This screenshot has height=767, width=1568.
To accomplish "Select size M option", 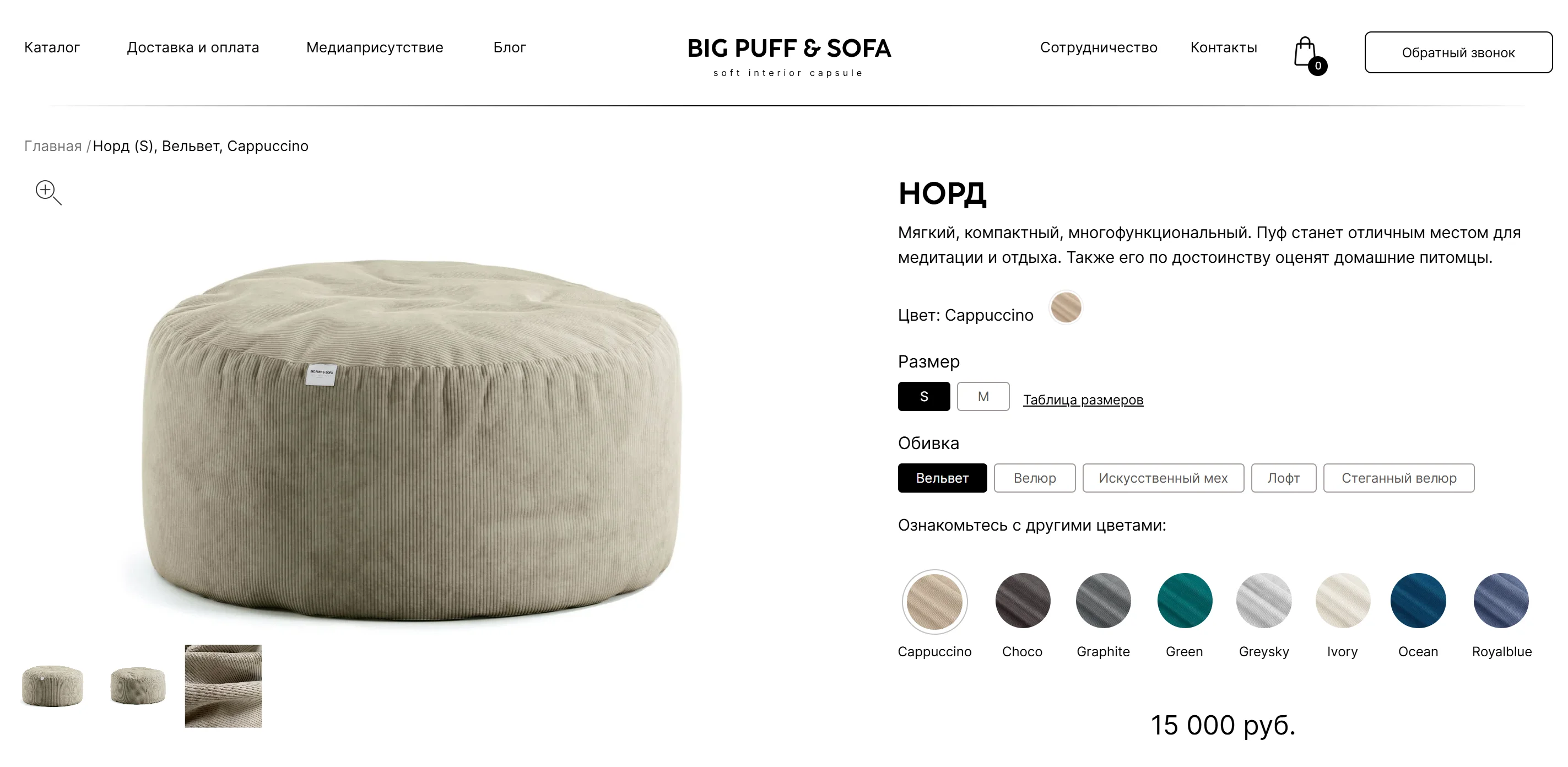I will 983,396.
